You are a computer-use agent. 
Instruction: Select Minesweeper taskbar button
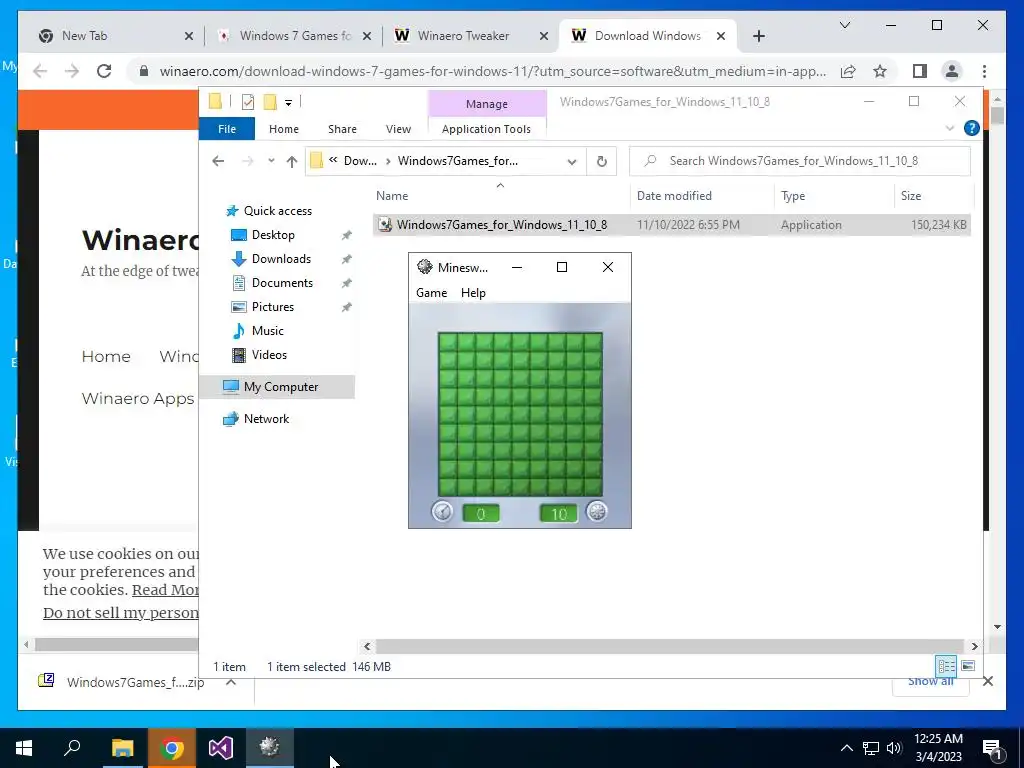coord(270,748)
